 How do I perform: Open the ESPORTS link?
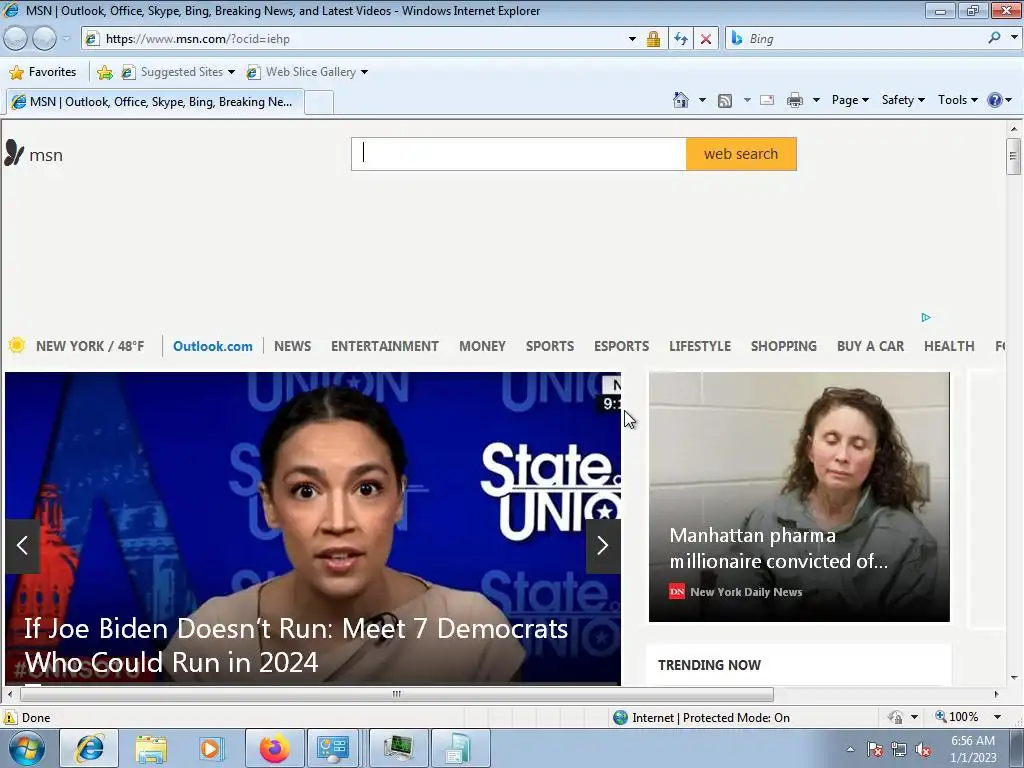pos(621,346)
